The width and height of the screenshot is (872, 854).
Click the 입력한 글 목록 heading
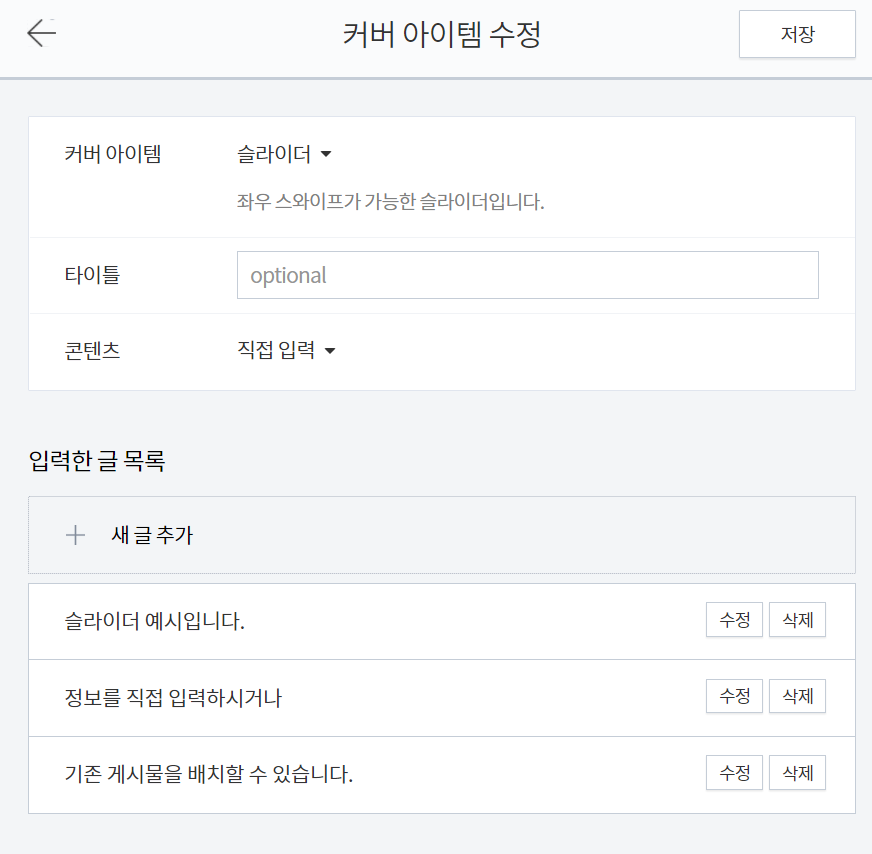[x=97, y=460]
